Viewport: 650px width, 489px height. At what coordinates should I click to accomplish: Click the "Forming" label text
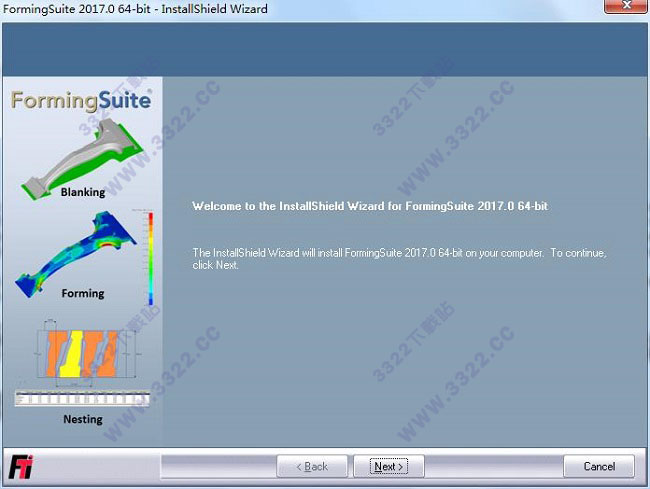tap(83, 293)
